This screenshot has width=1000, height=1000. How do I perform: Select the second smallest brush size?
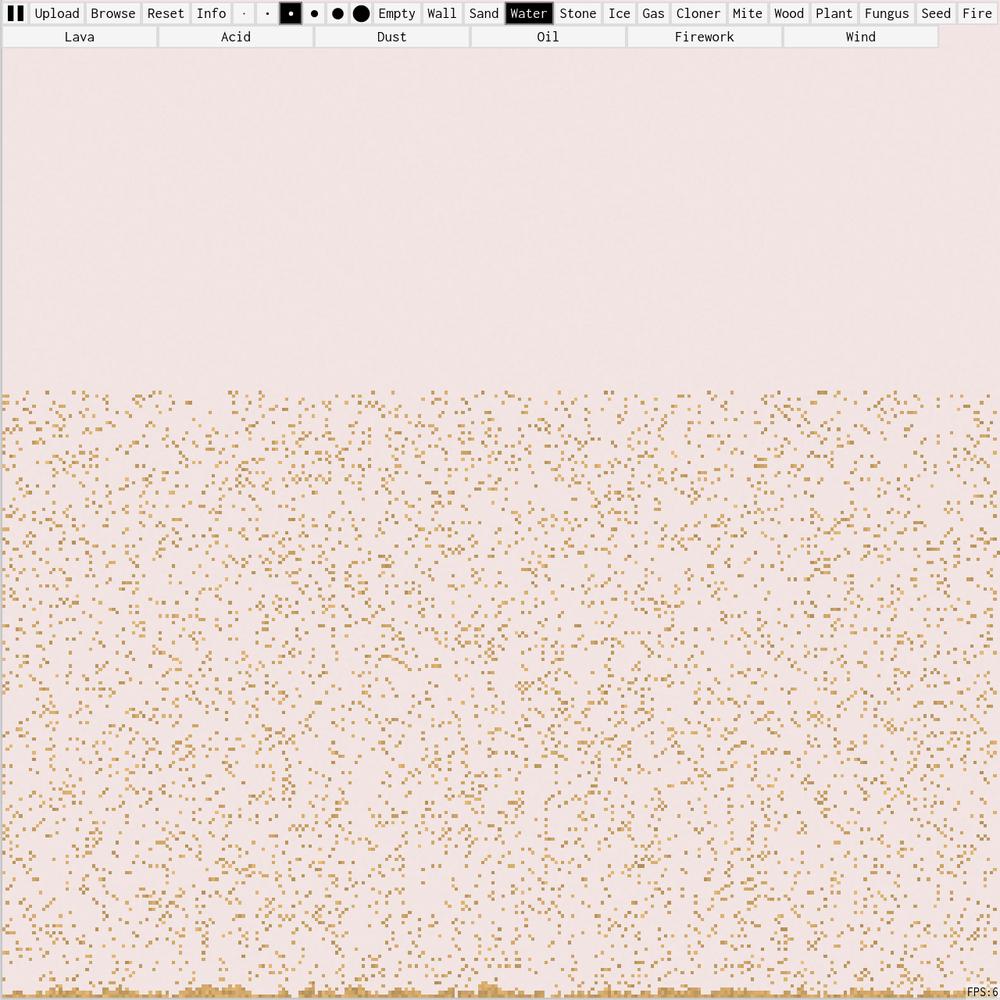[267, 13]
